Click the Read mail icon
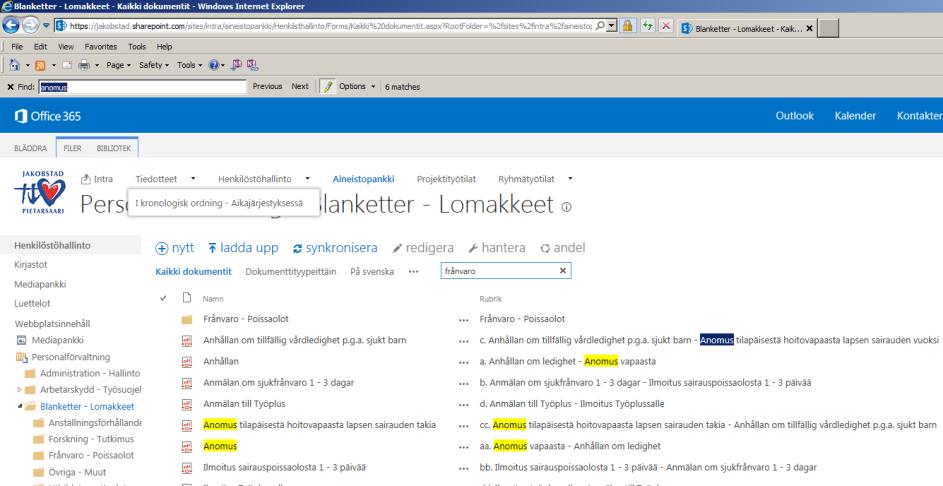This screenshot has height=486, width=943. click(67, 65)
